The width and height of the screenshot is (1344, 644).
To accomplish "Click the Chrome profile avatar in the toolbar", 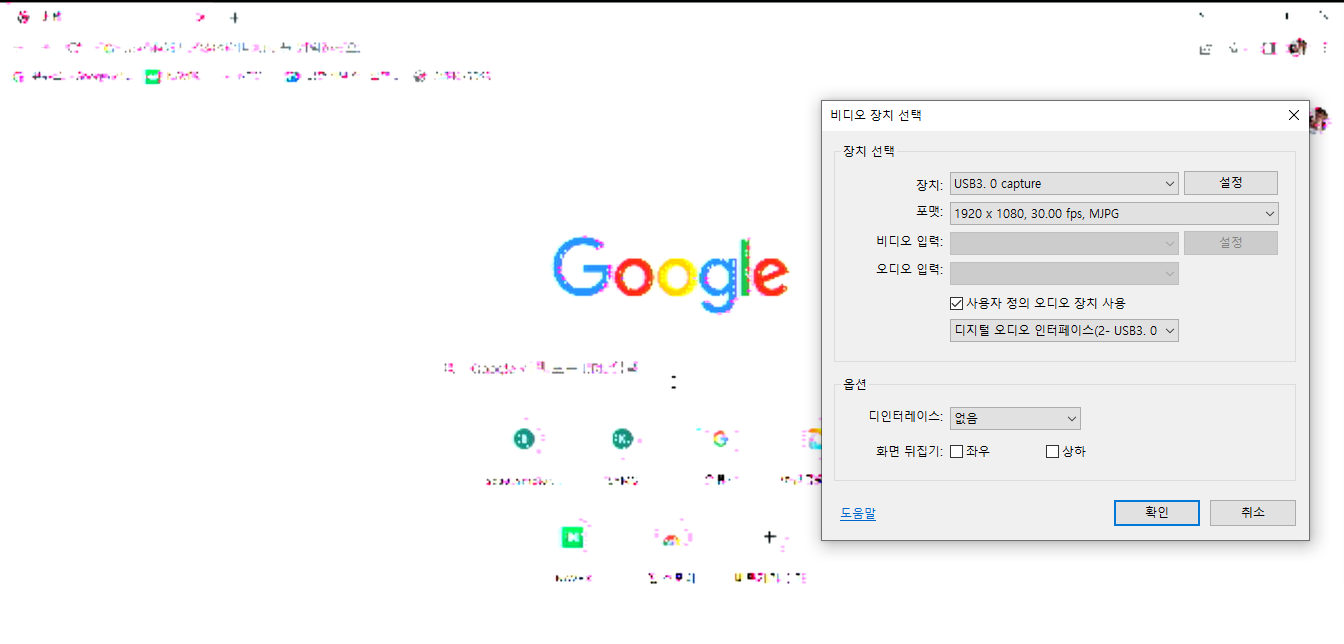I will click(x=1298, y=47).
